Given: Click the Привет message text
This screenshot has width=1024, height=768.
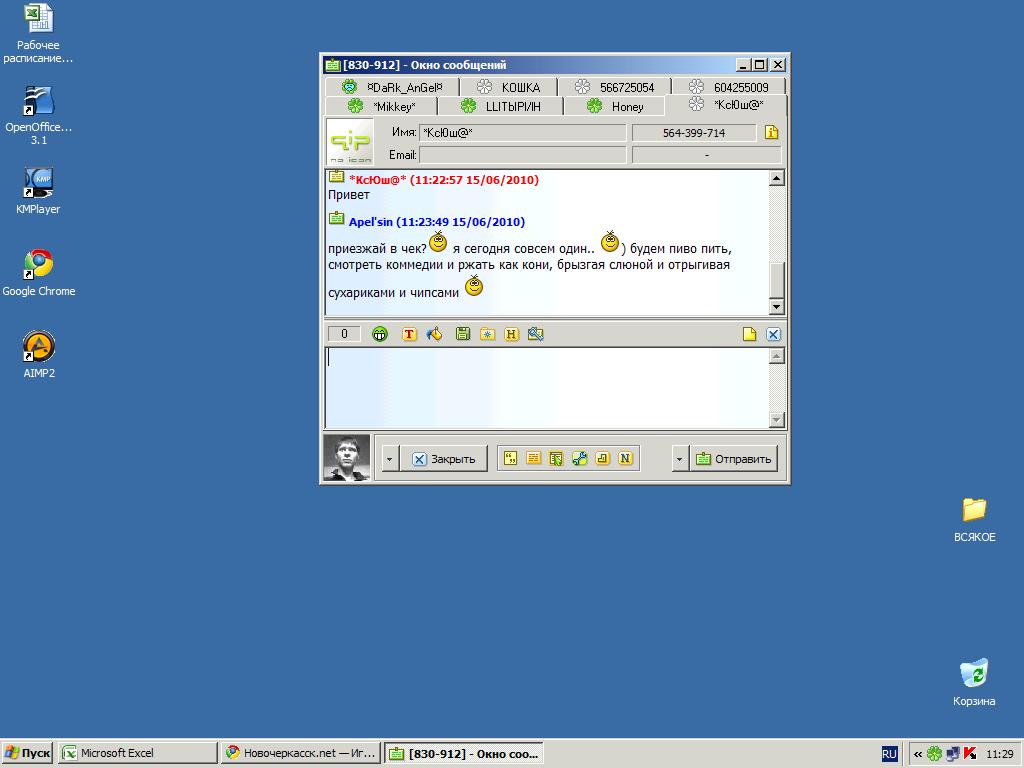Looking at the screenshot, I should coord(349,195).
